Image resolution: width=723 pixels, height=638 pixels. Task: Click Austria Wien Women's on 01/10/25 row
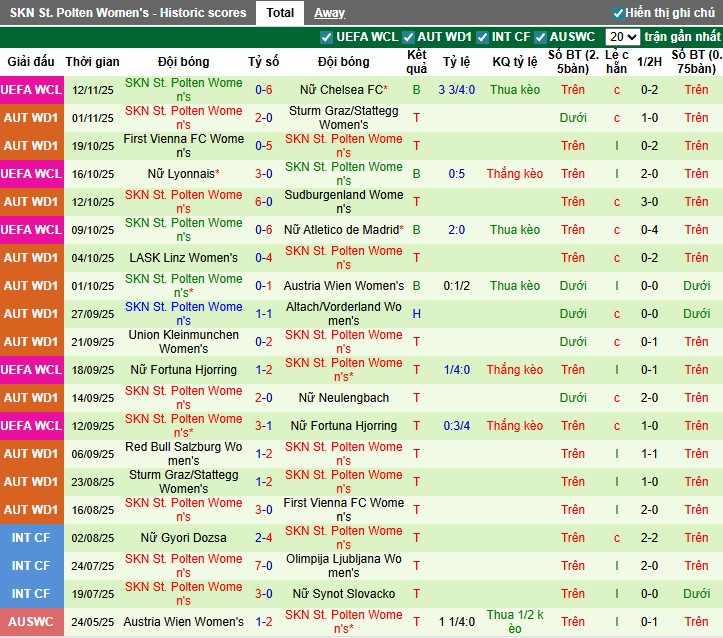coord(344,286)
